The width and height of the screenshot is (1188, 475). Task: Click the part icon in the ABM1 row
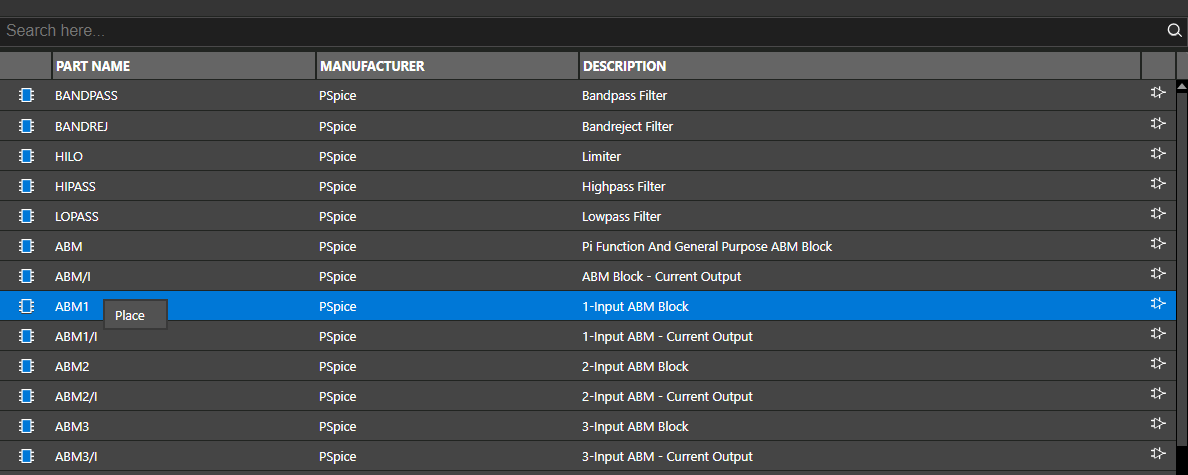tap(27, 306)
